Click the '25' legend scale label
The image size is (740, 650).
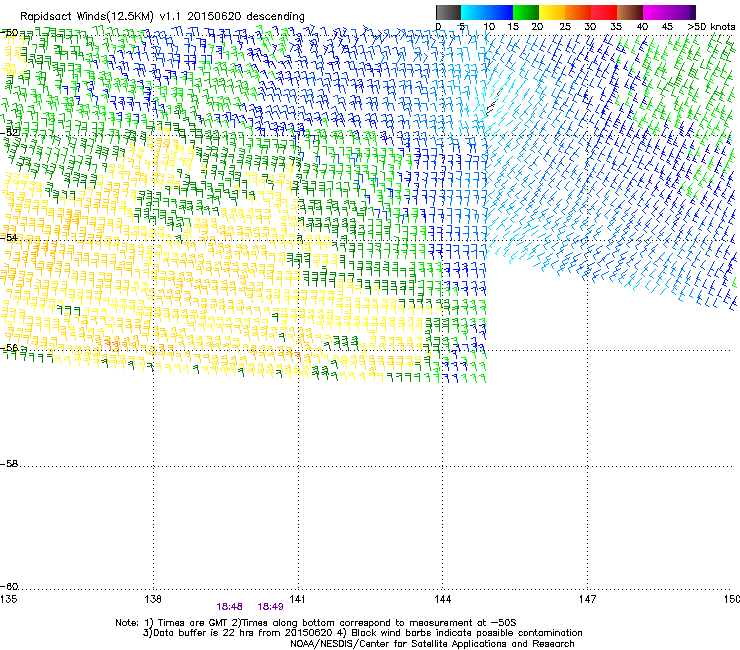coord(565,27)
